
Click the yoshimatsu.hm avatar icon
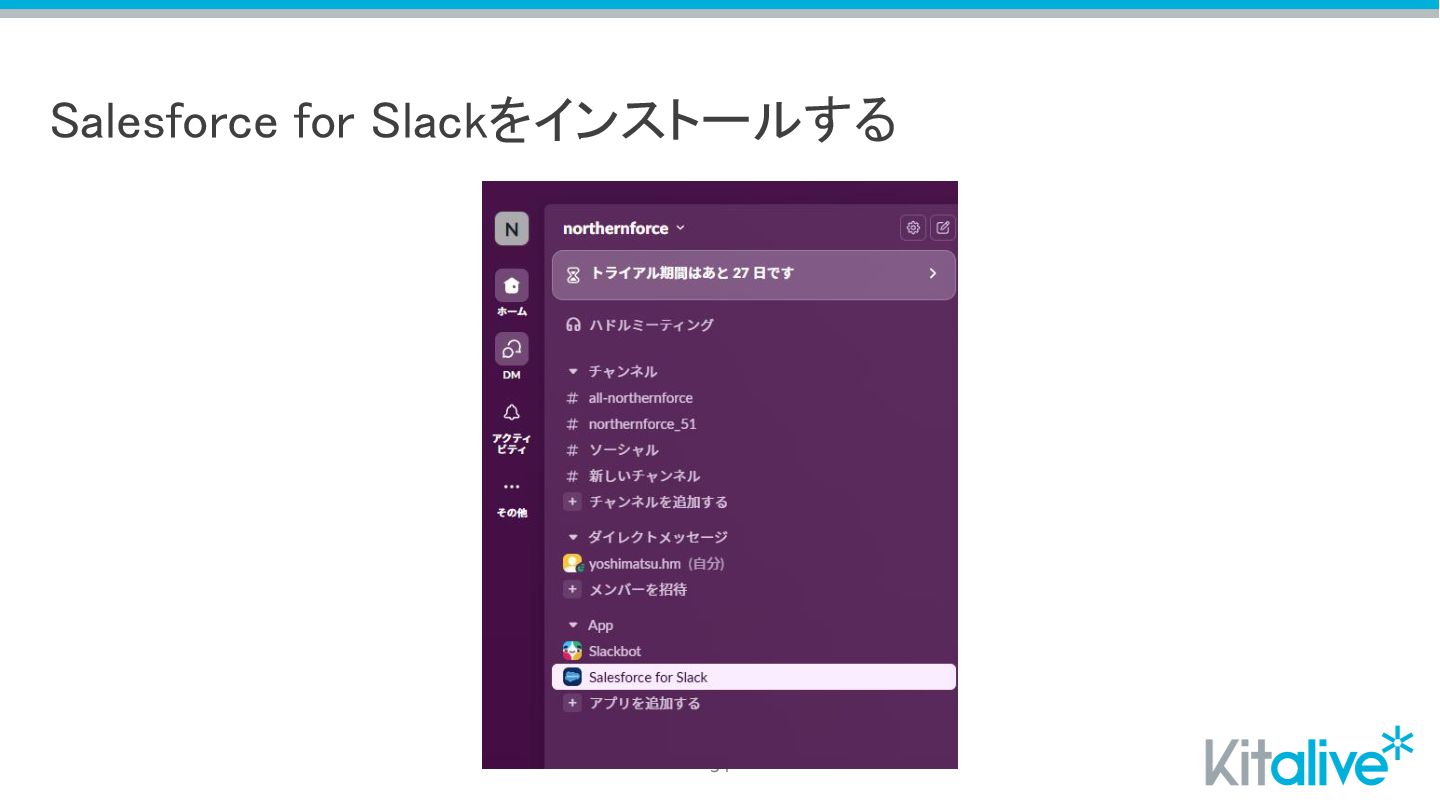tap(572, 563)
